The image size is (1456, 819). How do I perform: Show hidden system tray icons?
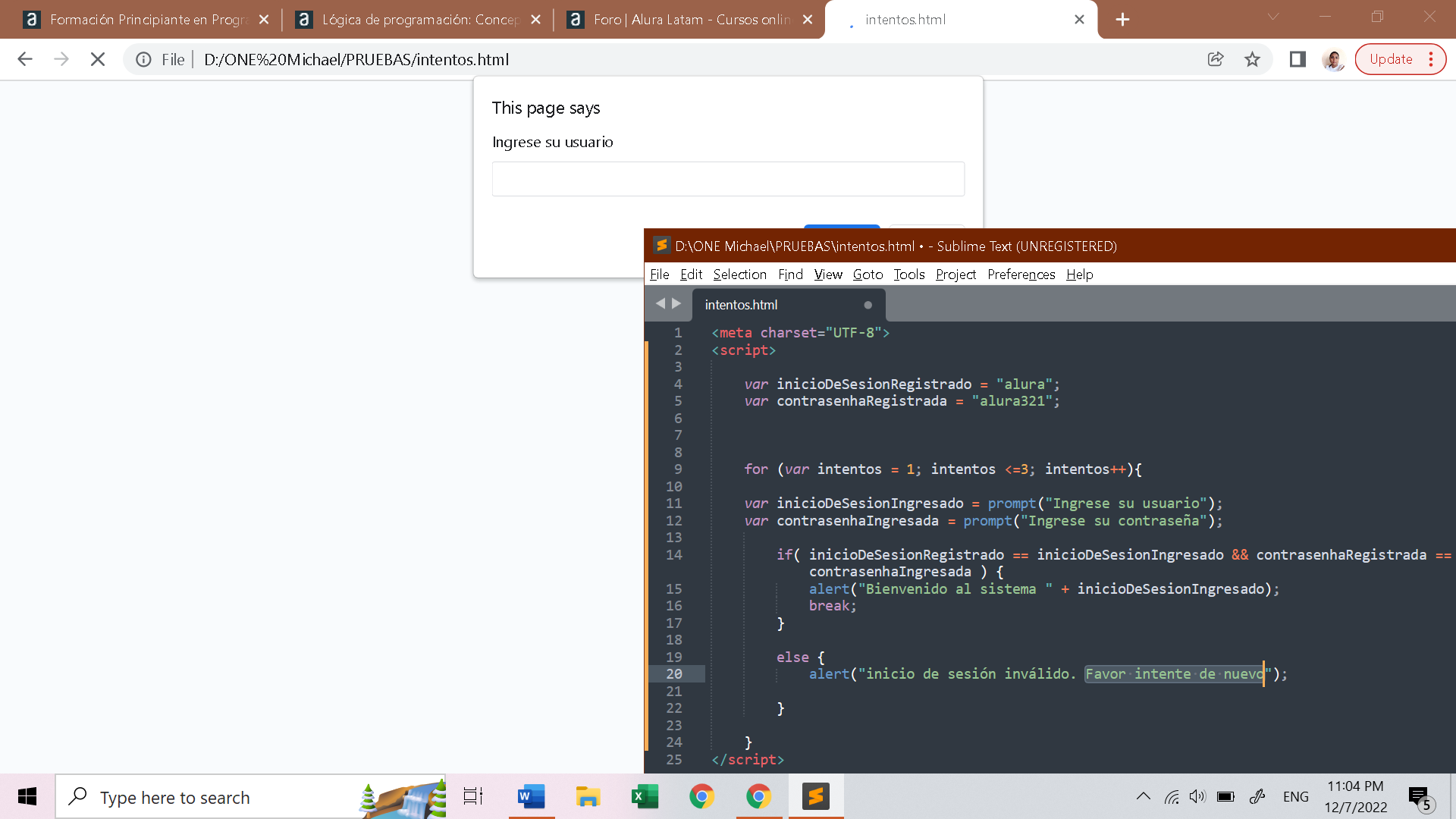pos(1144,796)
